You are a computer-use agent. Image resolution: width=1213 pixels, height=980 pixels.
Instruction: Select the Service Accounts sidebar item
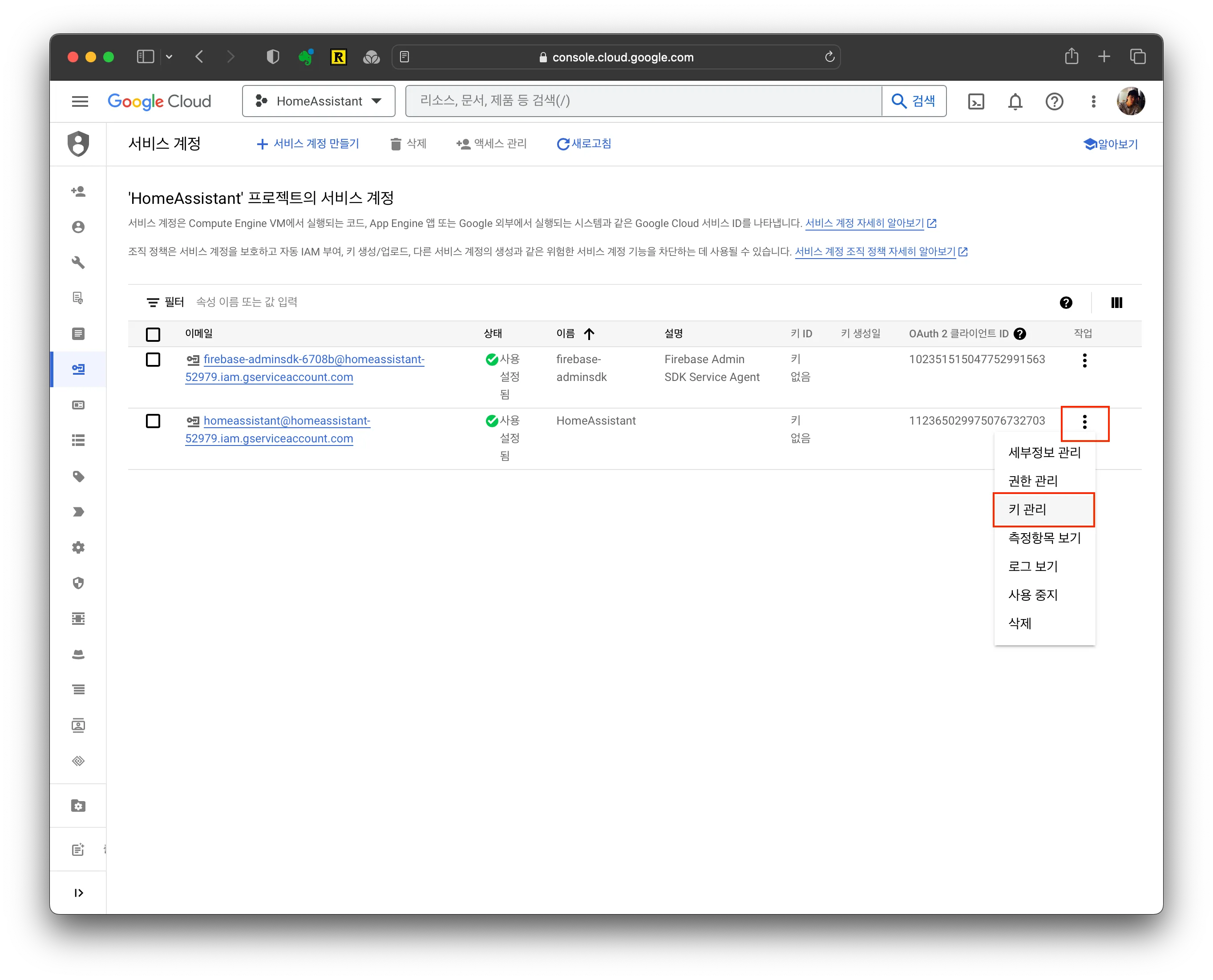[x=78, y=369]
